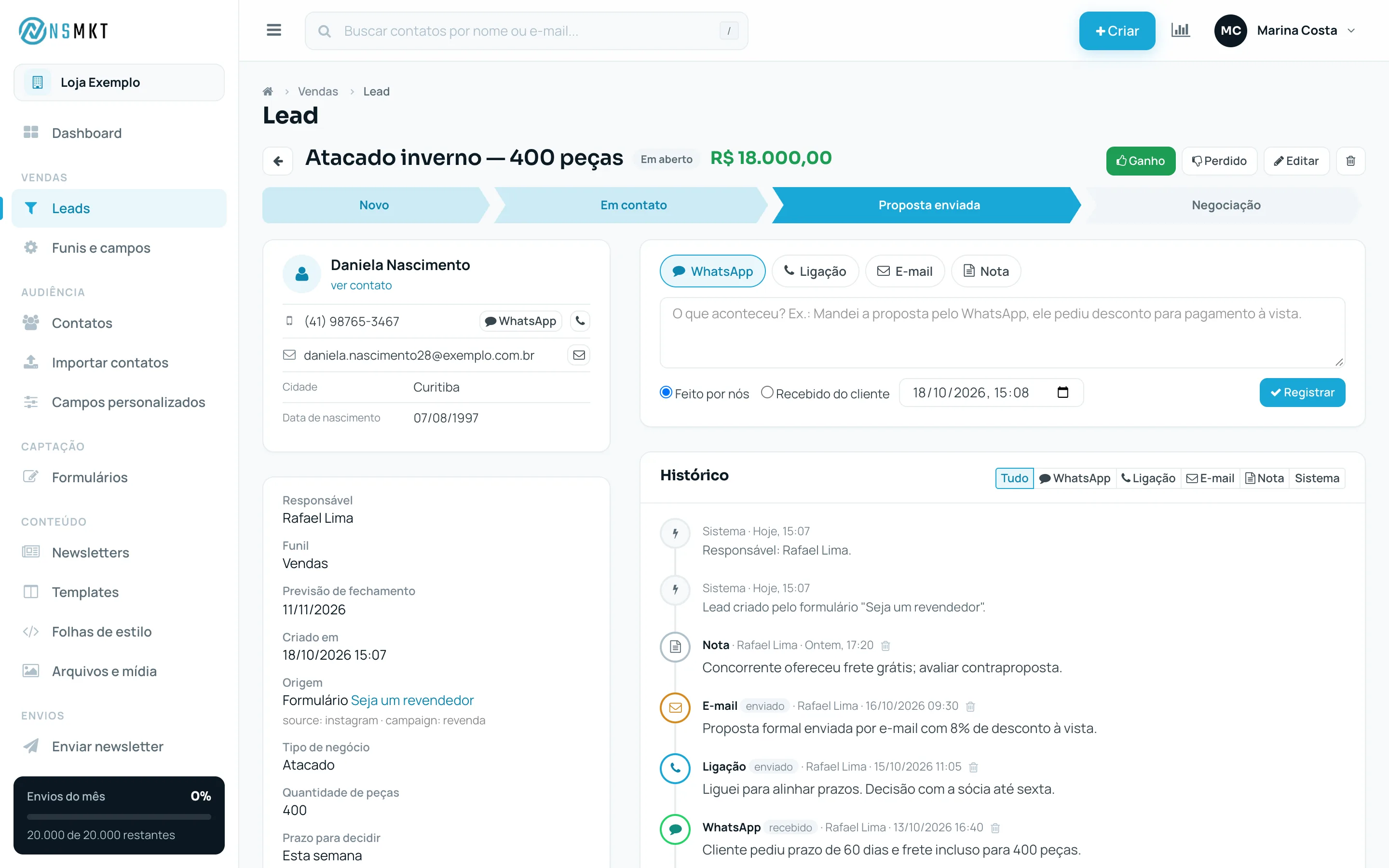This screenshot has width=1389, height=868.
Task: Choose WhatsApp activity type
Action: click(712, 271)
